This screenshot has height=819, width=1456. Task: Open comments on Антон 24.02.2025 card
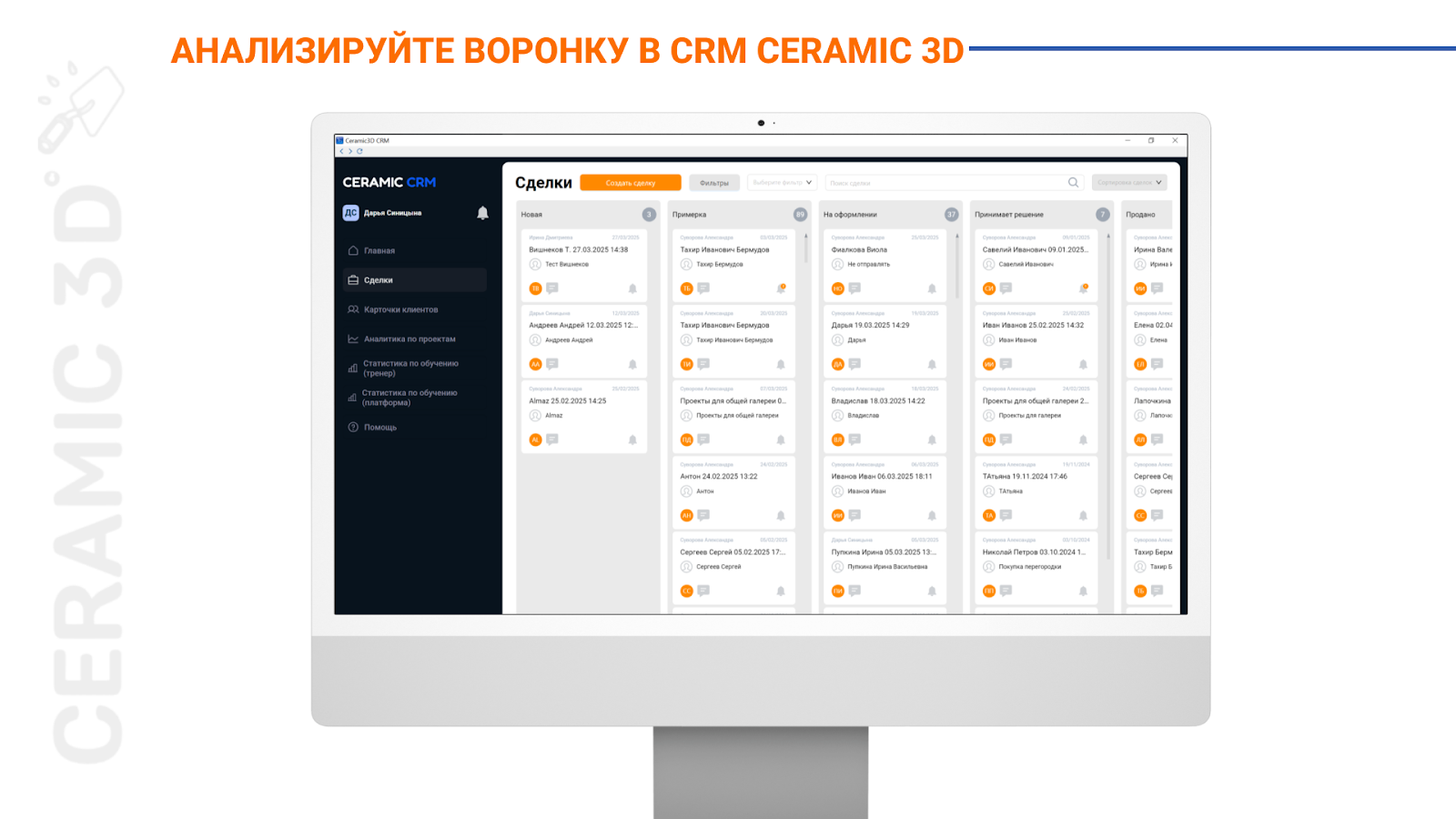pyautogui.click(x=703, y=515)
